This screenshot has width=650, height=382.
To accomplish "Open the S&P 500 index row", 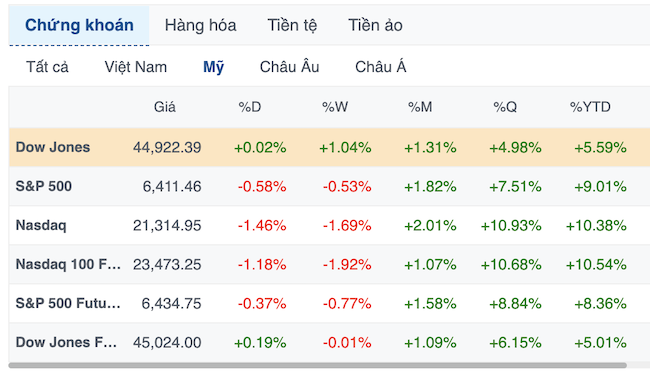I will click(329, 186).
